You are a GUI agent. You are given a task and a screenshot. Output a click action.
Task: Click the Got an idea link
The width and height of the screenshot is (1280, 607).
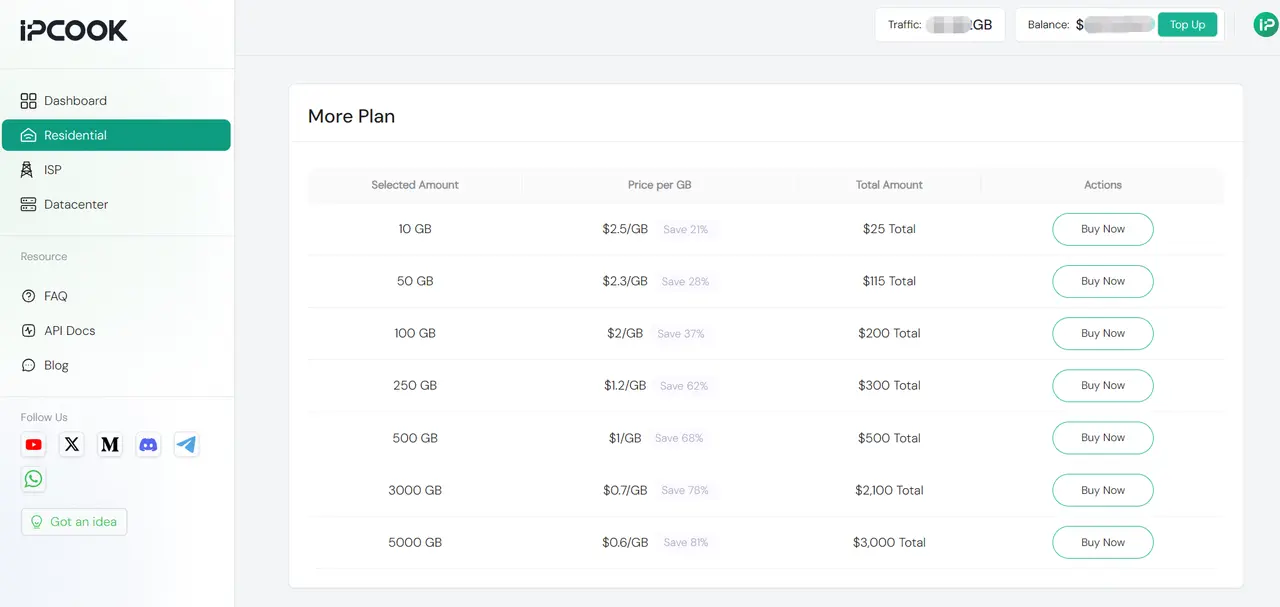click(73, 521)
